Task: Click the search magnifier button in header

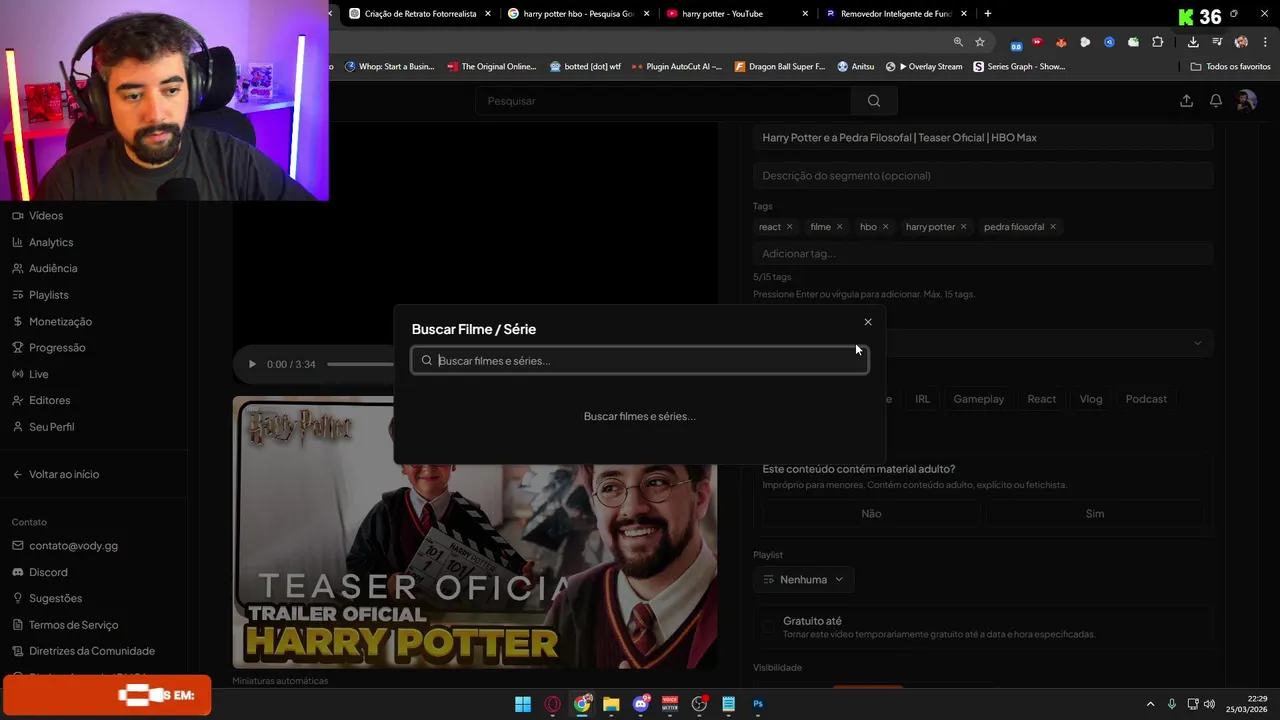Action: coord(874,101)
